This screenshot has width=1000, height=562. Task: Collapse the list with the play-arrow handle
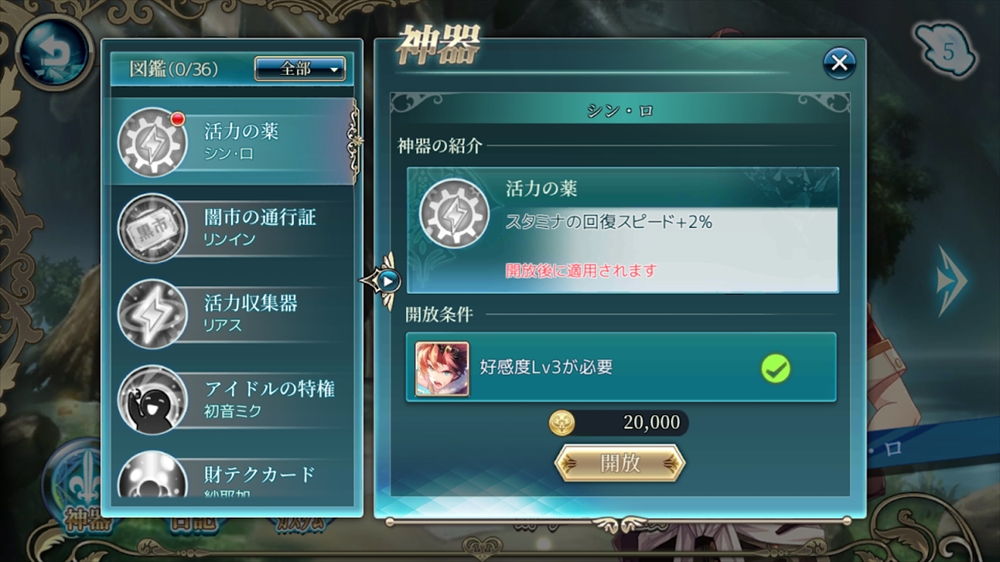(385, 281)
